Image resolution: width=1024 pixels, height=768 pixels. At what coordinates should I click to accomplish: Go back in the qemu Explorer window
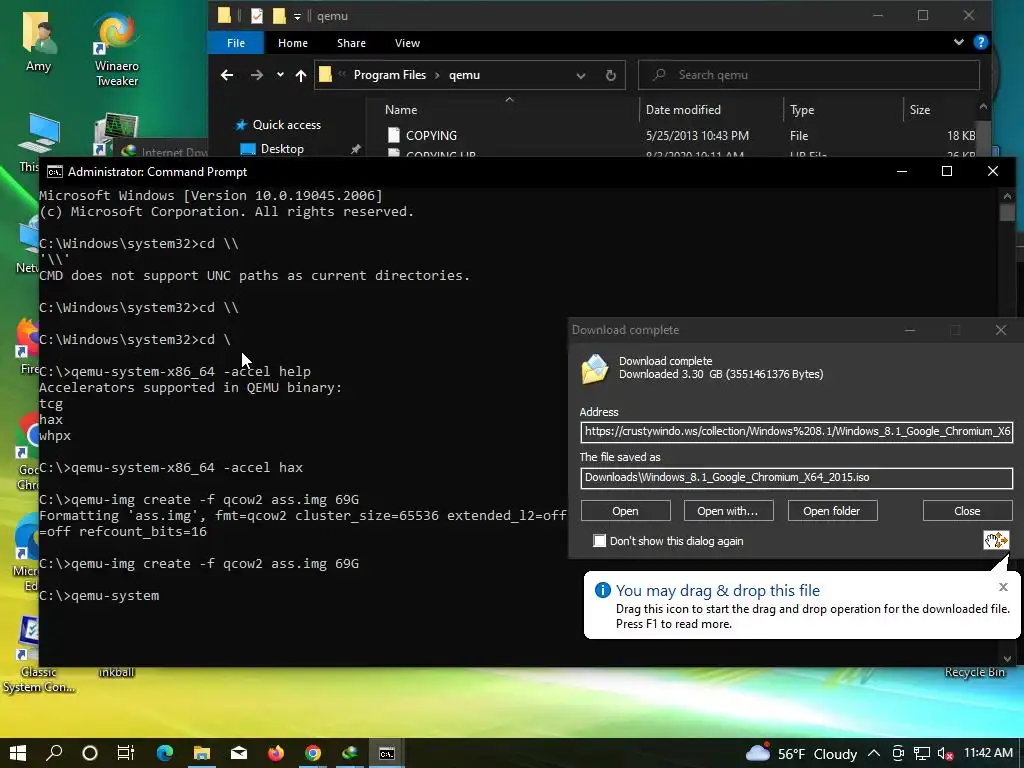pyautogui.click(x=227, y=75)
